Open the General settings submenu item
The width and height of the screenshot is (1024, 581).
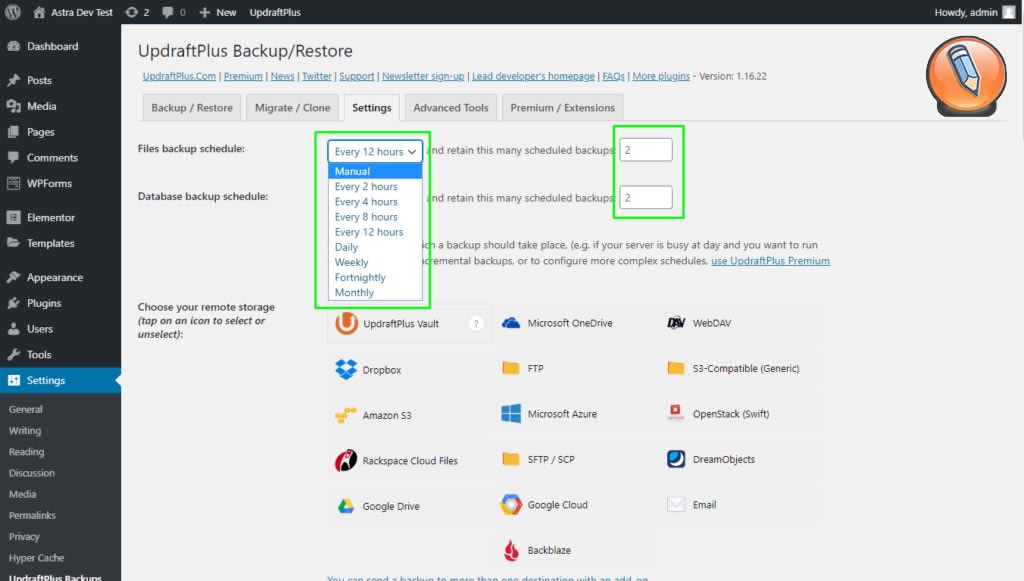(25, 409)
